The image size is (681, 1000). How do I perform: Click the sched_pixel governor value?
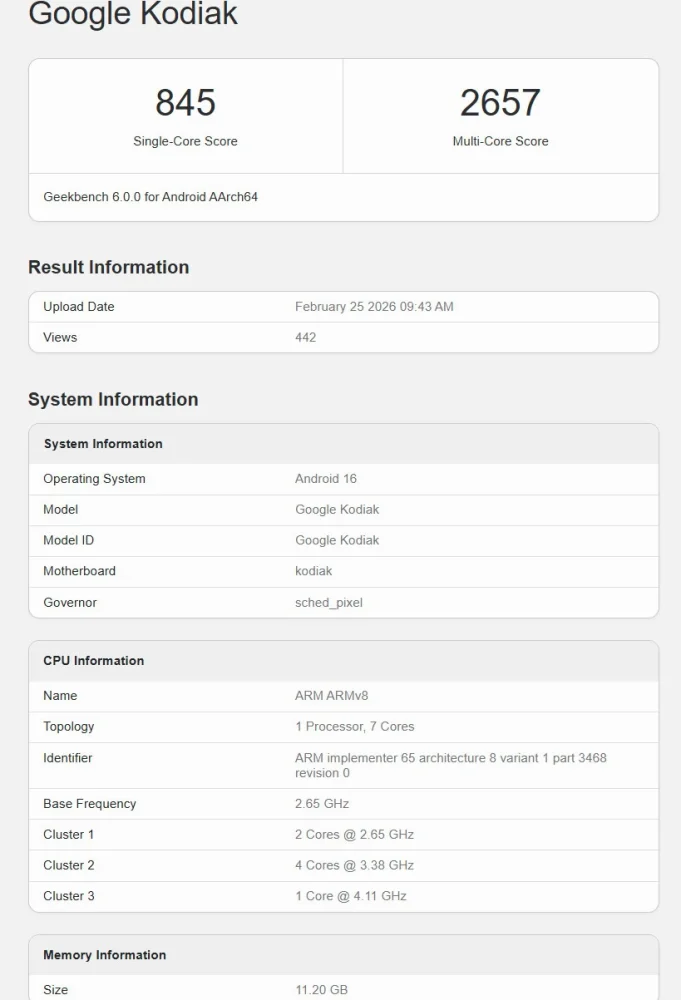[x=328, y=603]
